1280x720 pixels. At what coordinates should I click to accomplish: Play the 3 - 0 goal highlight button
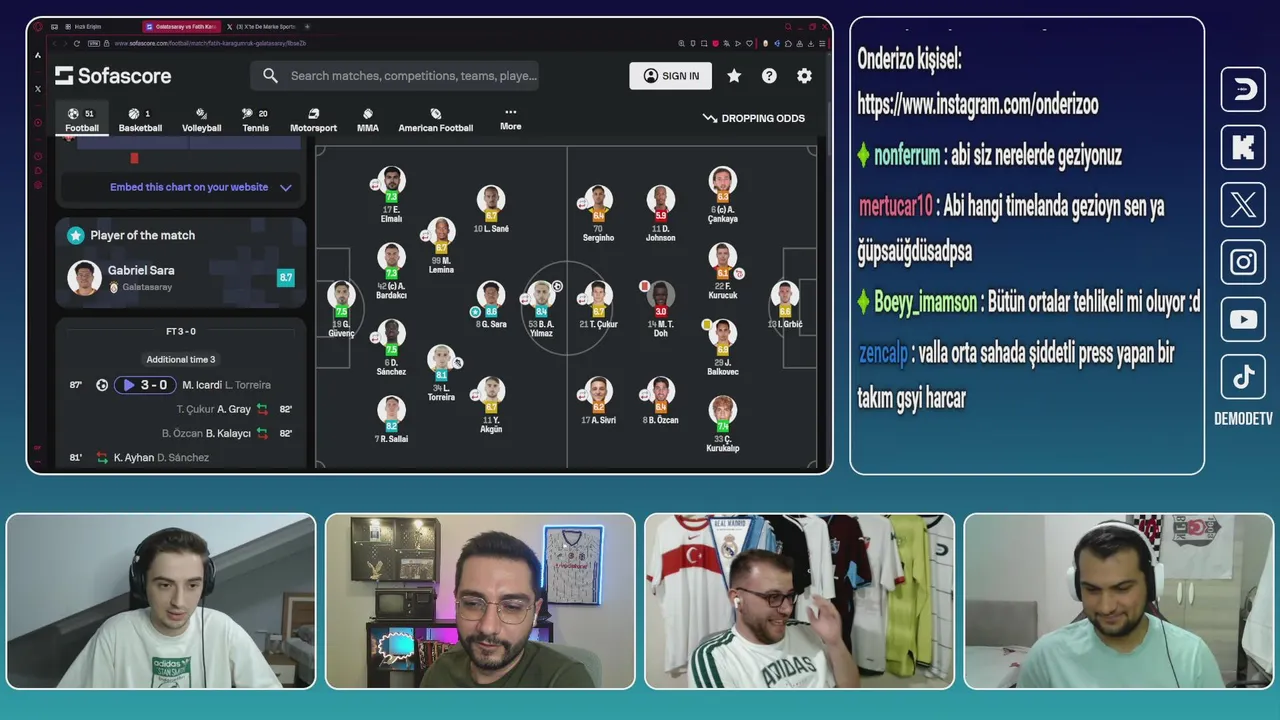pos(145,385)
